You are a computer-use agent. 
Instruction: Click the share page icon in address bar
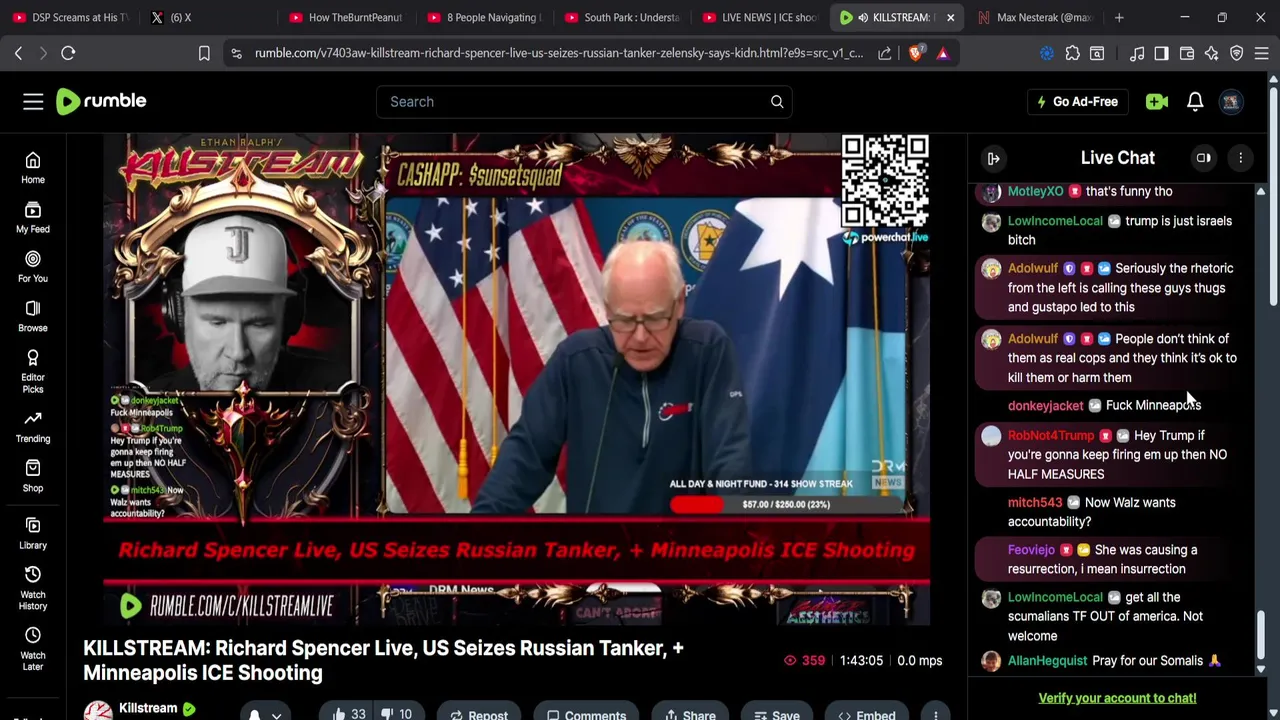[885, 53]
